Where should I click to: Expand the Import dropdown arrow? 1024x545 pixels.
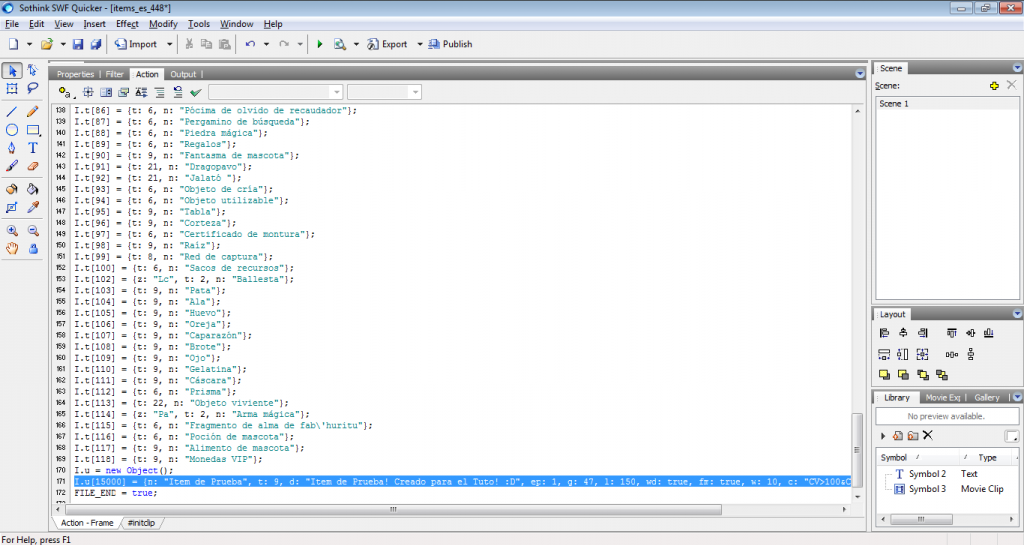(169, 44)
